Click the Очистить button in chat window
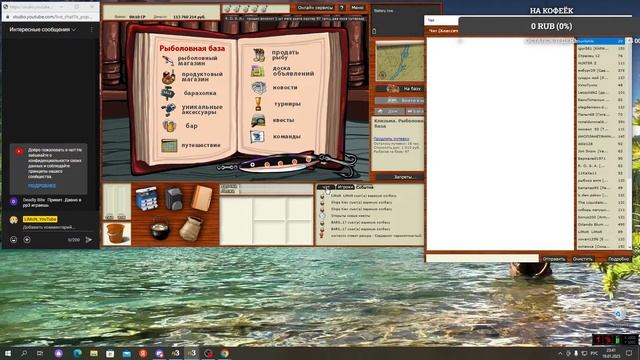 pos(582,259)
